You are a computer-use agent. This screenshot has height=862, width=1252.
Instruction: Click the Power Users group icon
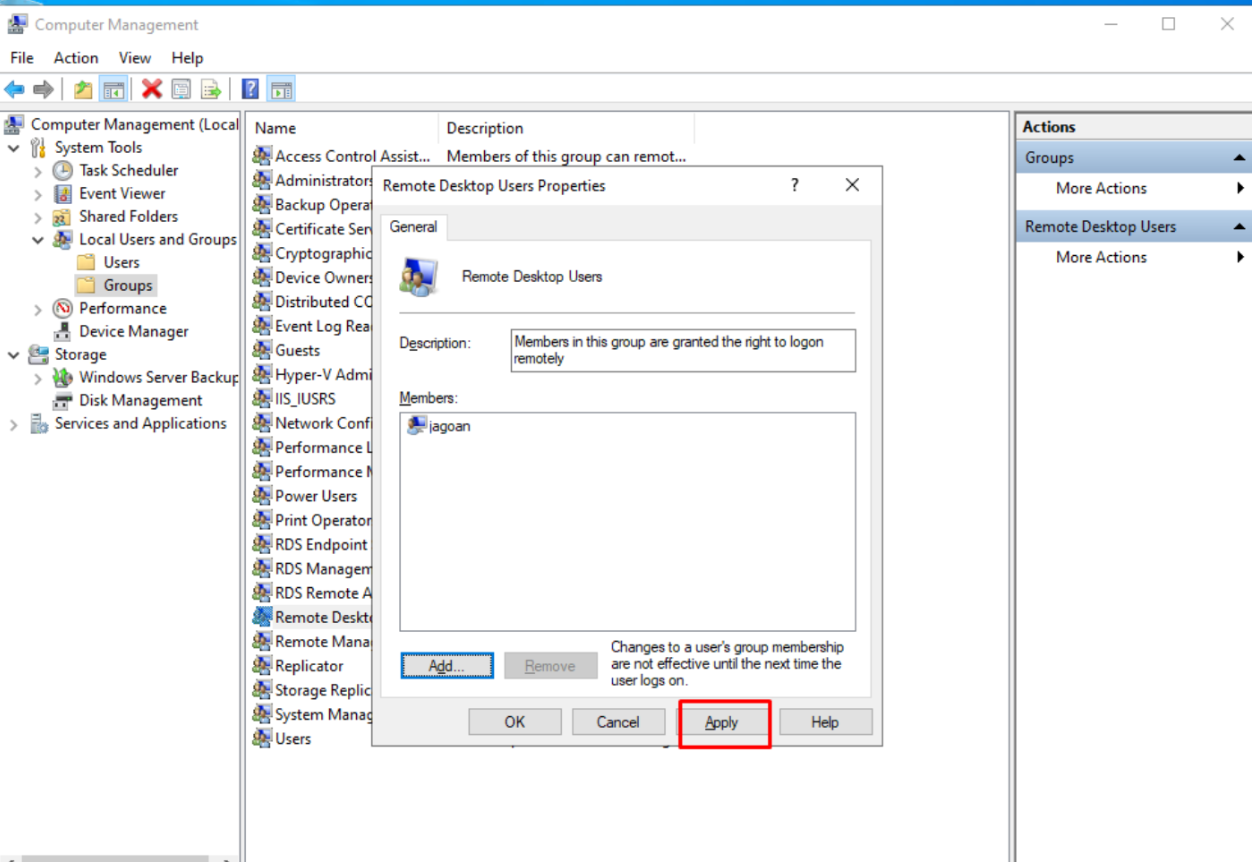tap(262, 496)
